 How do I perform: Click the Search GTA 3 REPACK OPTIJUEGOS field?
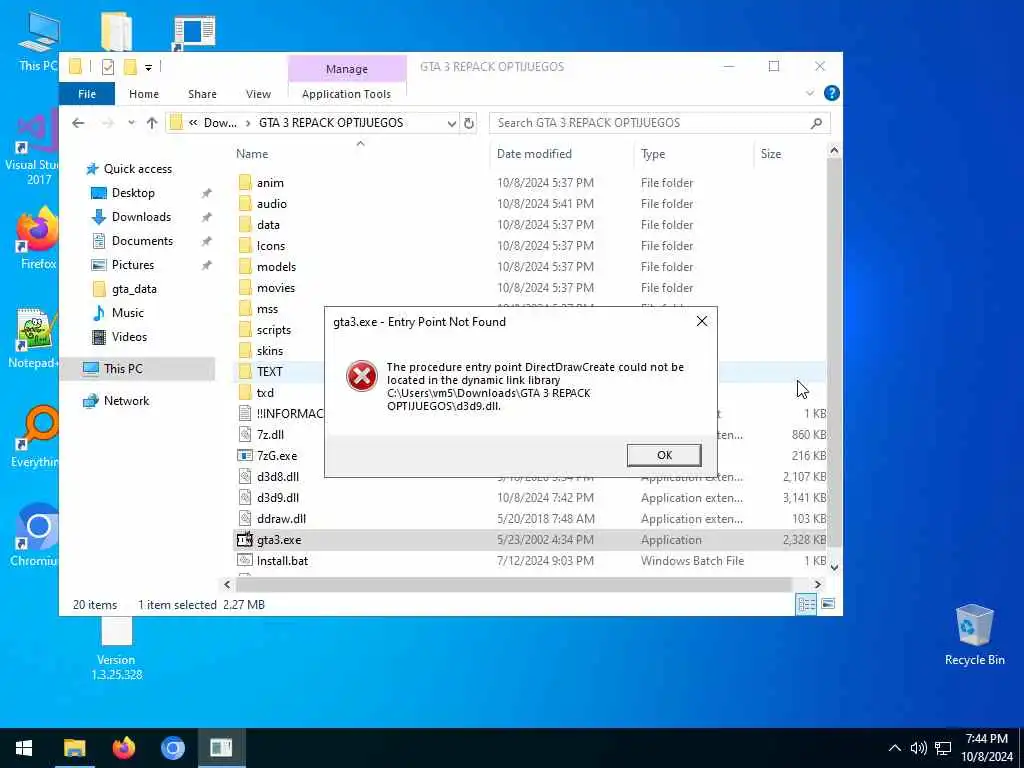660,123
